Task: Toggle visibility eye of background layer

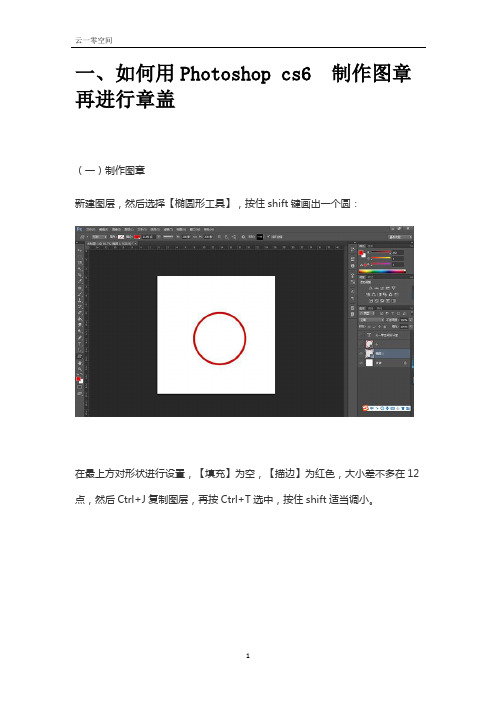Action: (x=361, y=363)
